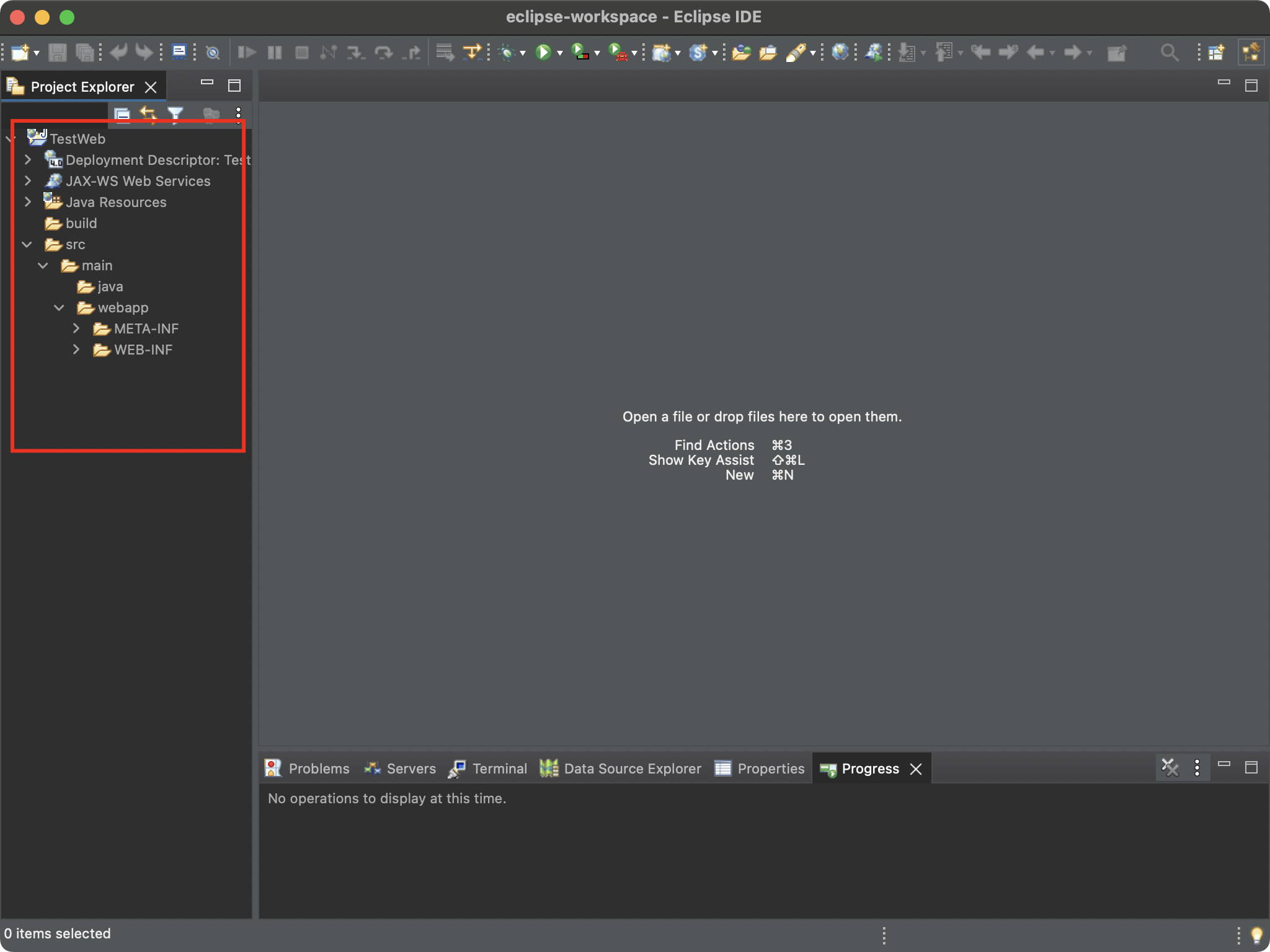Click the Pin Editor icon

1117,53
